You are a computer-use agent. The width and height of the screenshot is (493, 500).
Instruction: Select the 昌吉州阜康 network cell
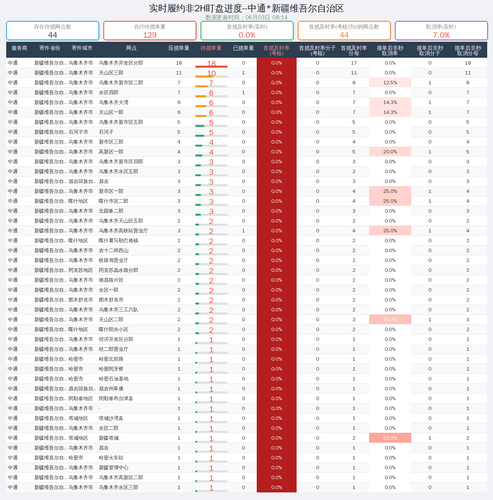111,389
